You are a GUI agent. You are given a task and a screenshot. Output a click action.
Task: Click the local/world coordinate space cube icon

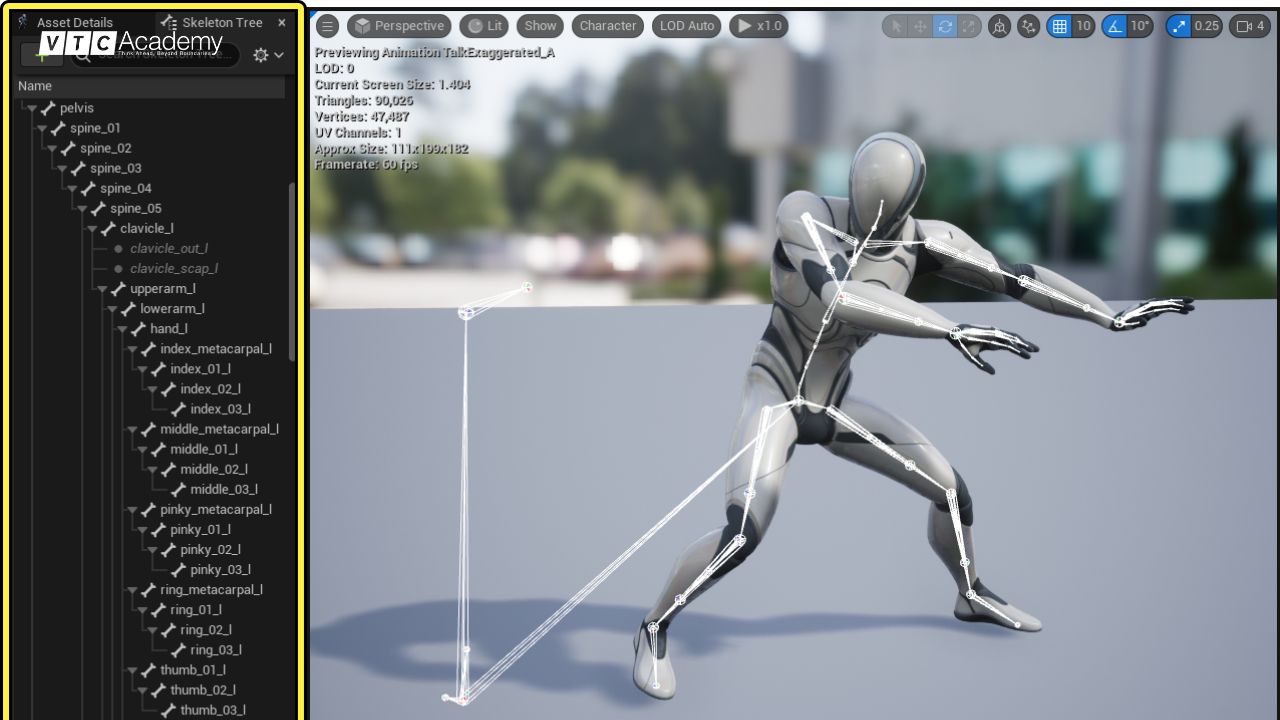coord(999,26)
